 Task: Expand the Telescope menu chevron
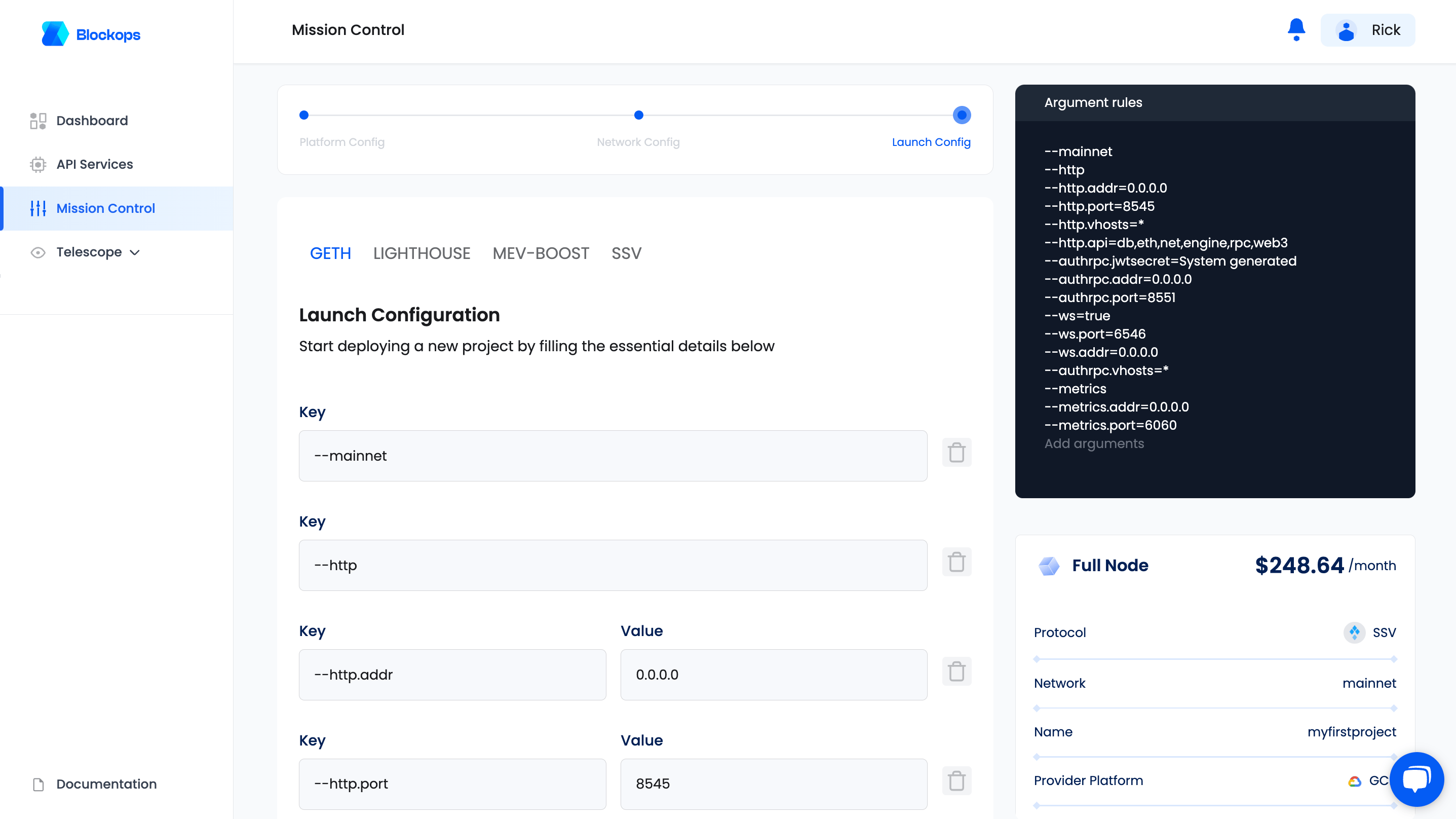point(135,252)
